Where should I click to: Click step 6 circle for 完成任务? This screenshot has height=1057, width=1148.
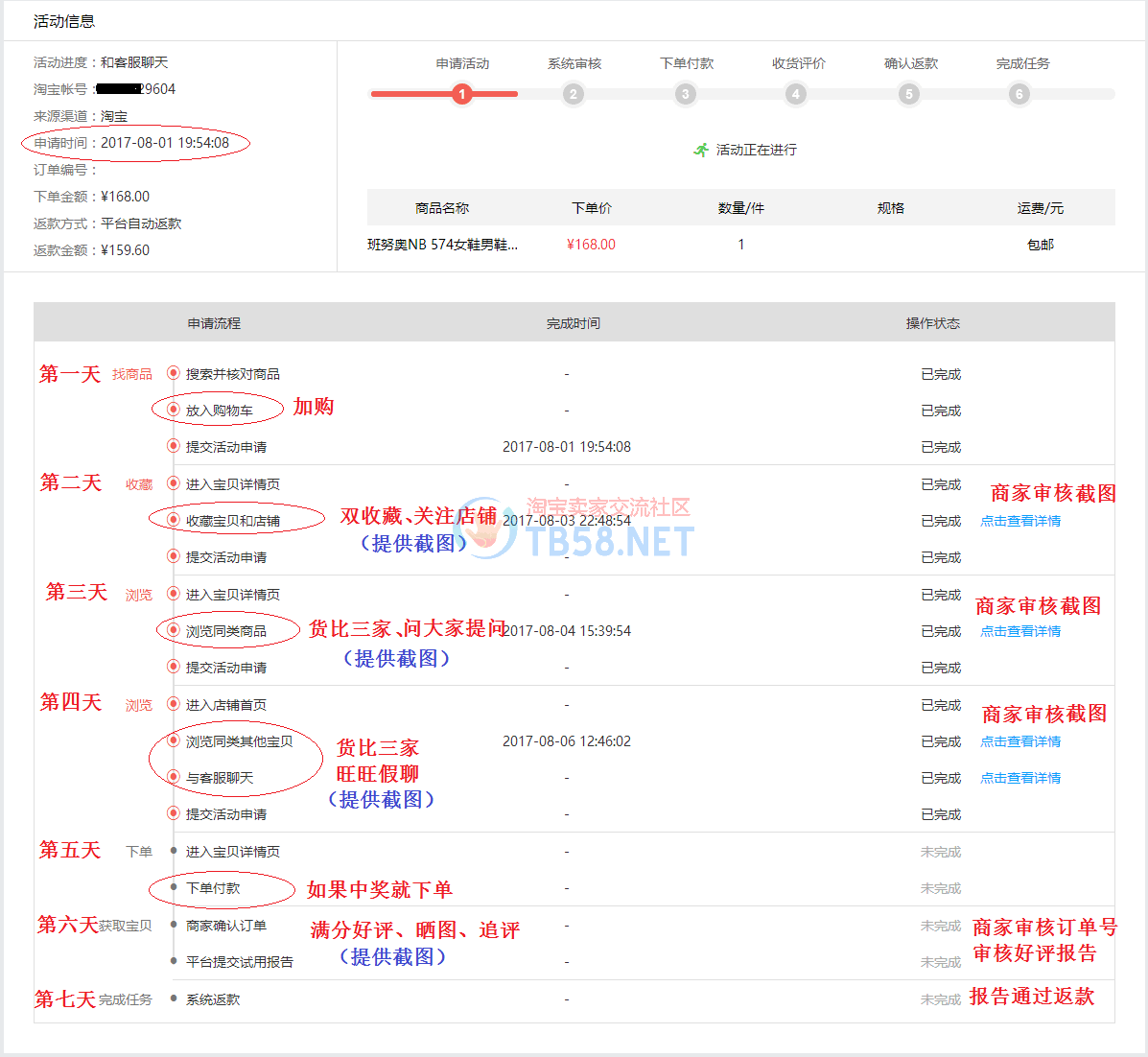tap(1019, 94)
